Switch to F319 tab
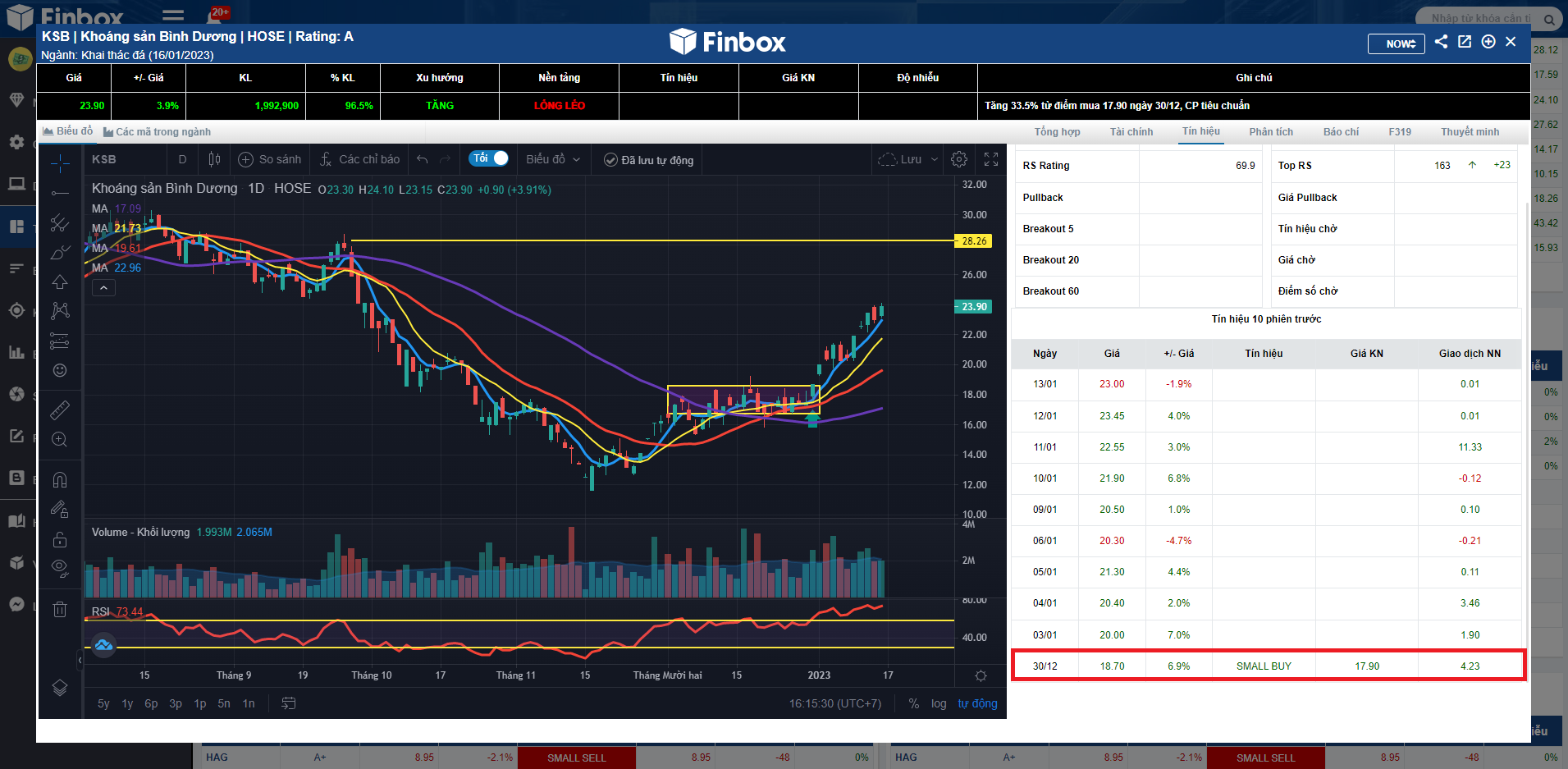The image size is (1568, 769). [1400, 131]
